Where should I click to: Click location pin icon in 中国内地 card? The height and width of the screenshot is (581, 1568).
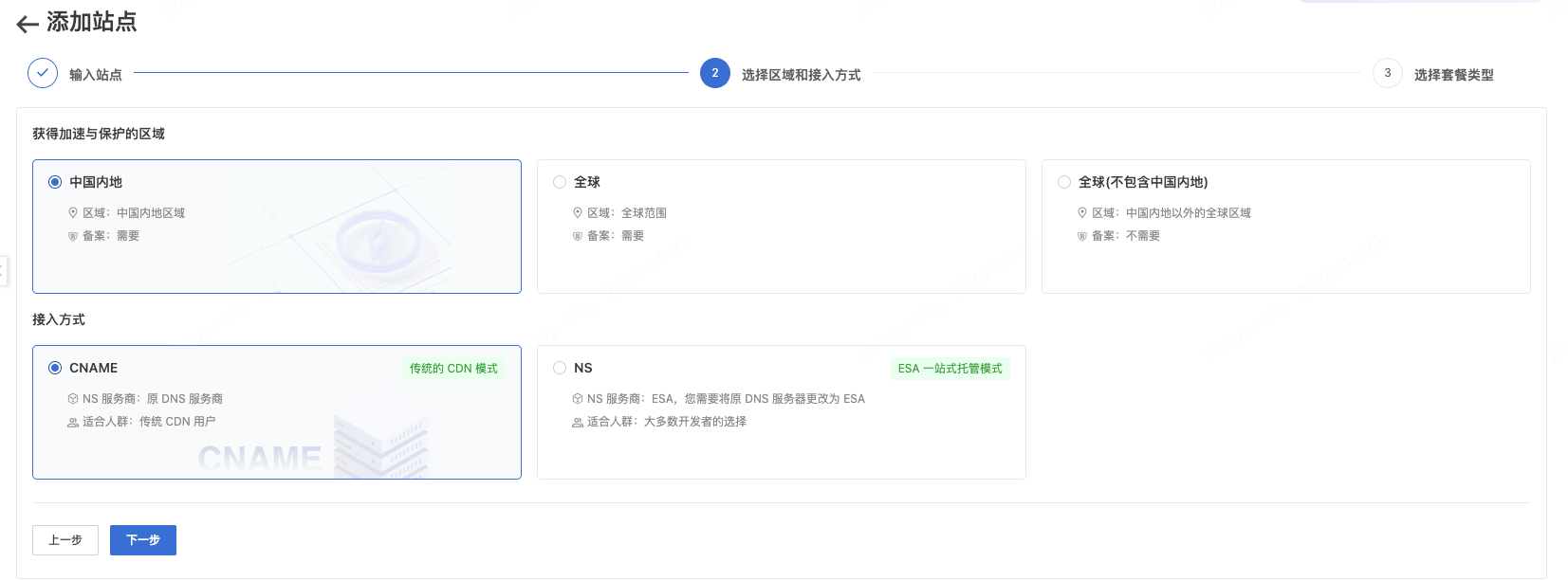(73, 213)
